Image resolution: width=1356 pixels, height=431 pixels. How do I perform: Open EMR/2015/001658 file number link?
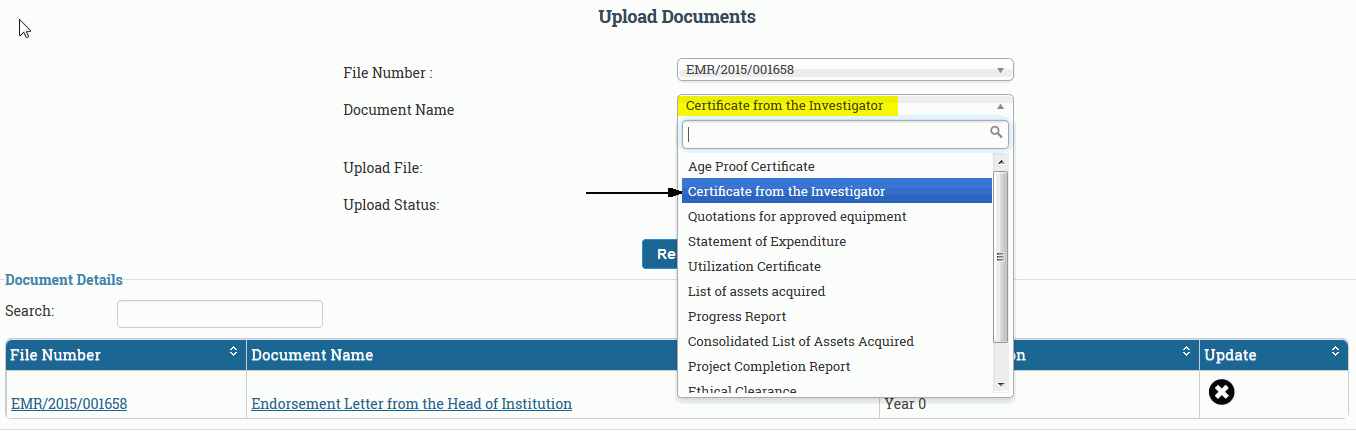coord(69,404)
